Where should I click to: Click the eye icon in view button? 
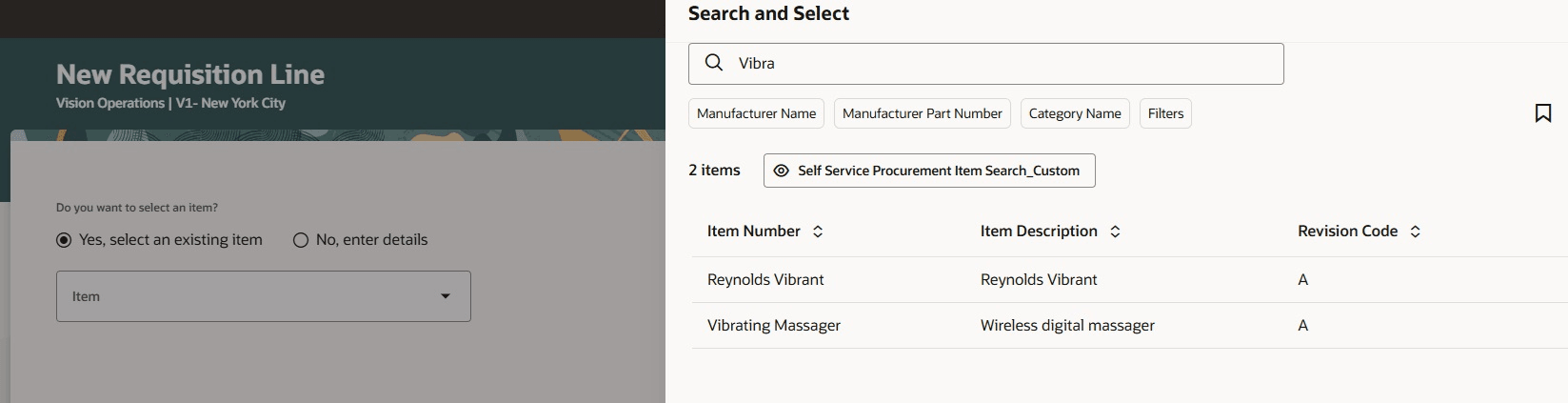[781, 171]
